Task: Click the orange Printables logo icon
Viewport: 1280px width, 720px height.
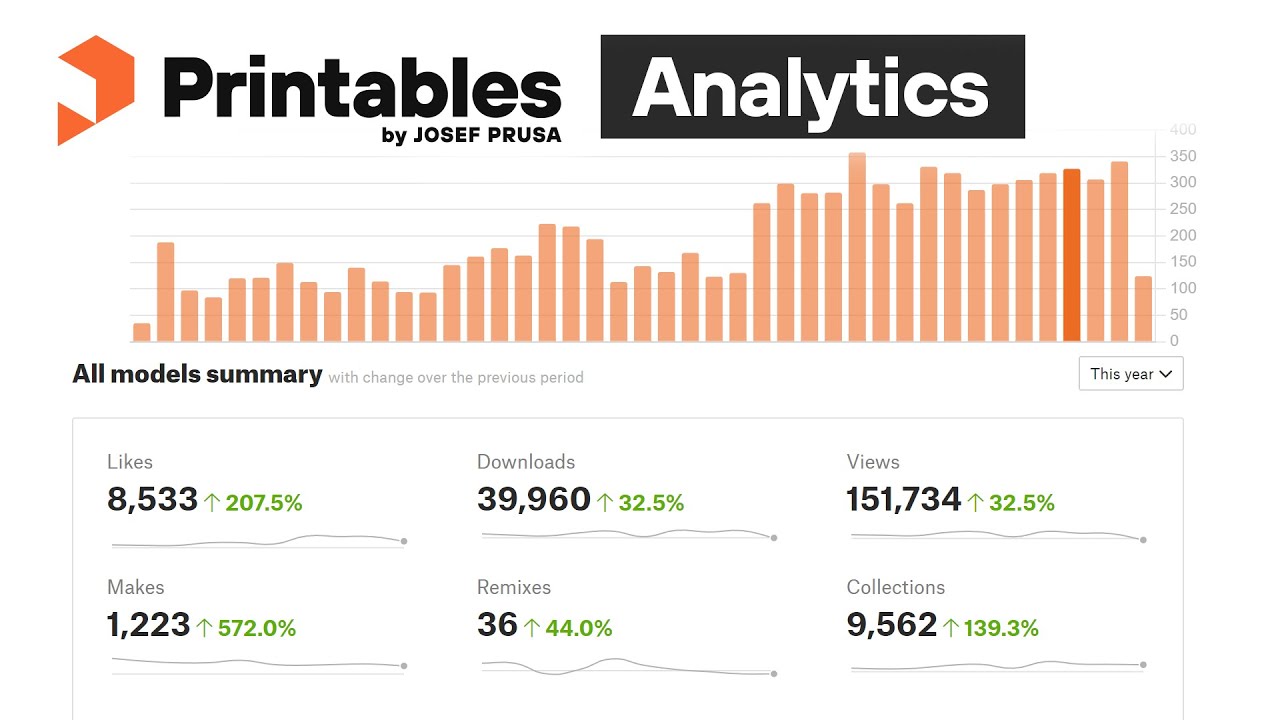Action: pyautogui.click(x=96, y=90)
